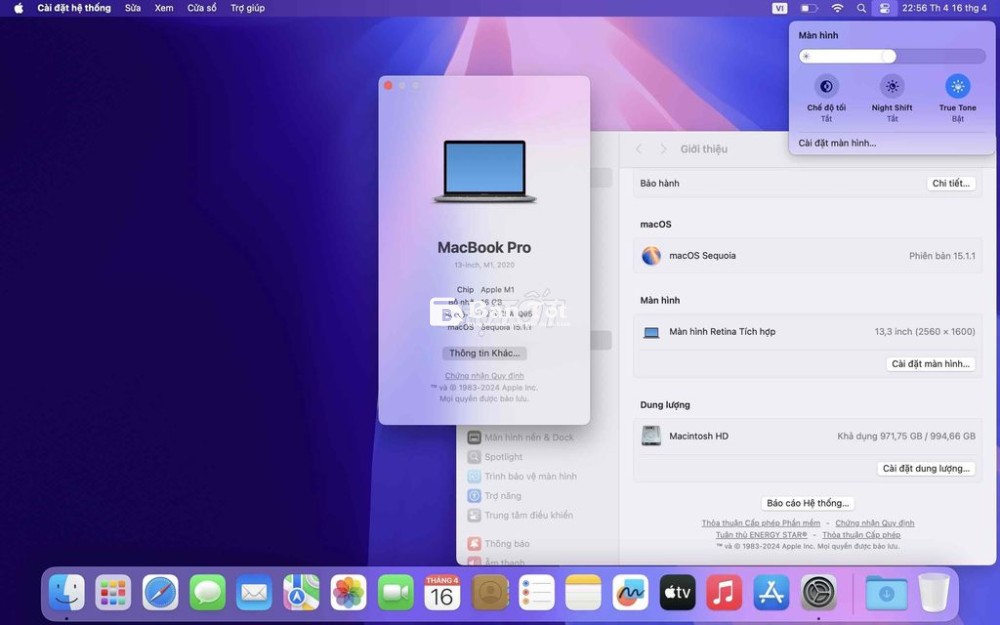This screenshot has width=1000, height=625.
Task: Click the macOS Sequoia row
Action: pos(807,256)
